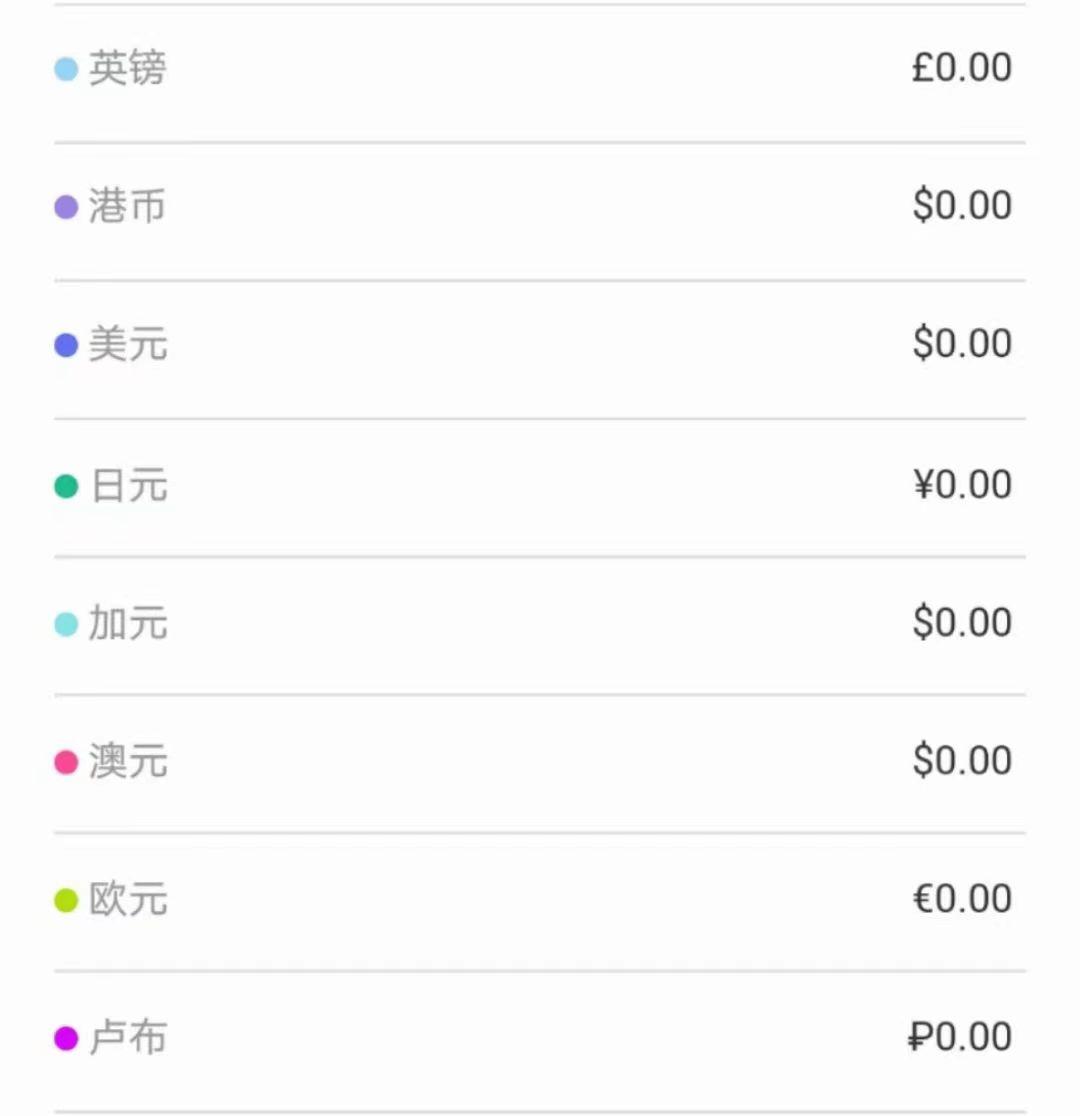Select the 澳元 currency label
The width and height of the screenshot is (1080, 1116).
[x=128, y=762]
